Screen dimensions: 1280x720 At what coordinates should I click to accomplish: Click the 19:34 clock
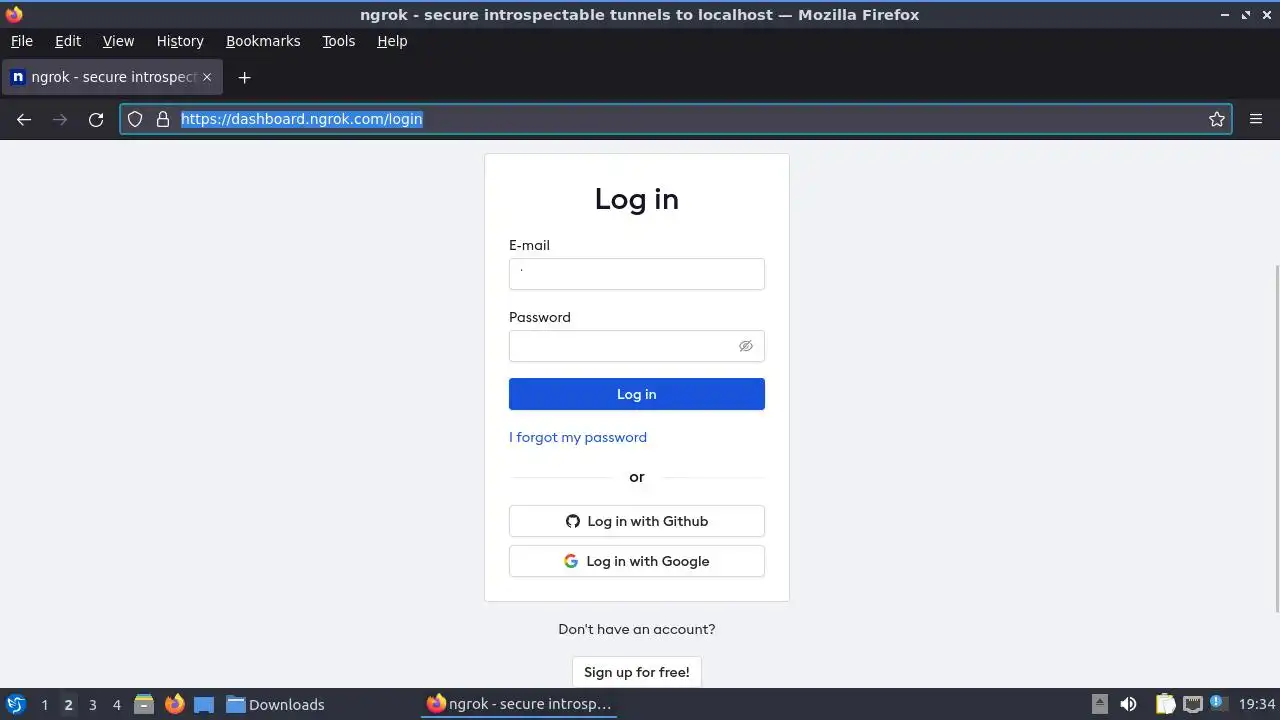click(x=1257, y=704)
